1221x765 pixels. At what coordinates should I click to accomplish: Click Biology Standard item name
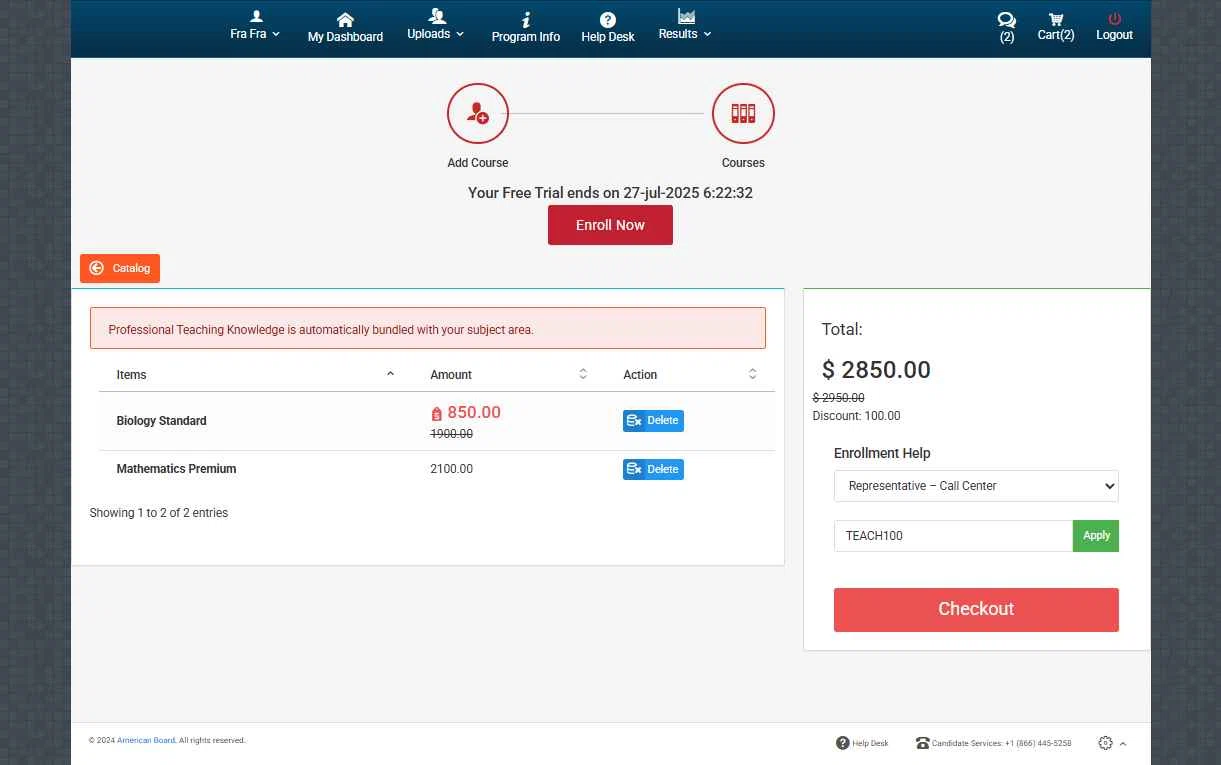161,421
